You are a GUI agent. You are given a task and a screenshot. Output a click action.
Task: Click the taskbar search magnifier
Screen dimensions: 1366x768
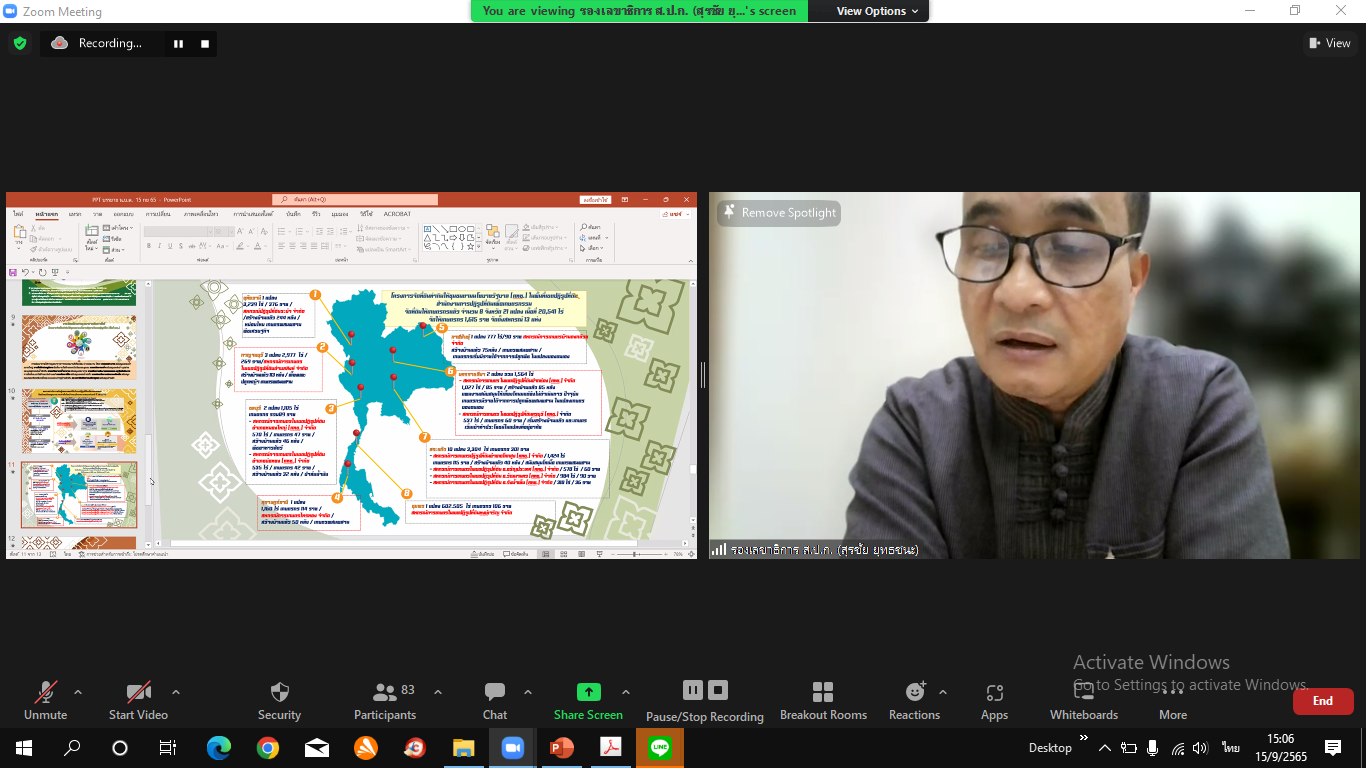point(72,748)
